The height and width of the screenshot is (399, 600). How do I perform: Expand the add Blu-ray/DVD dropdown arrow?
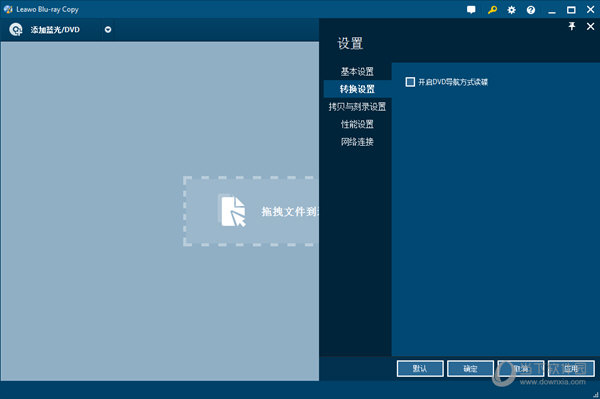pos(108,29)
